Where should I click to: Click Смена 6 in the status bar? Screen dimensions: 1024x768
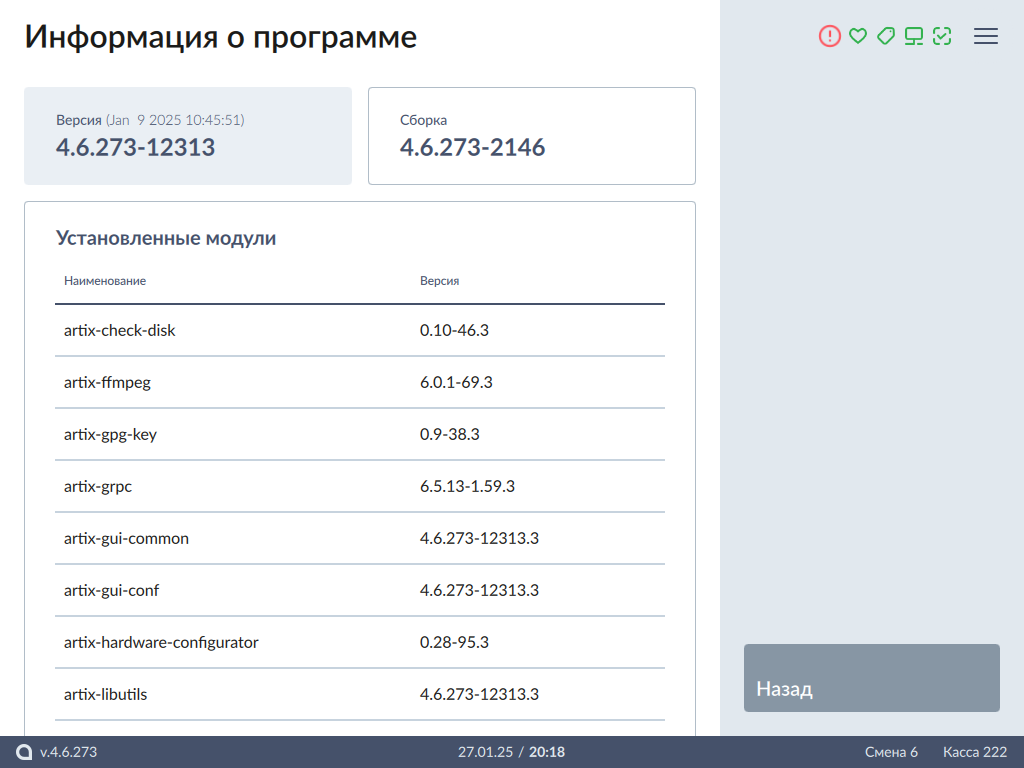point(891,752)
